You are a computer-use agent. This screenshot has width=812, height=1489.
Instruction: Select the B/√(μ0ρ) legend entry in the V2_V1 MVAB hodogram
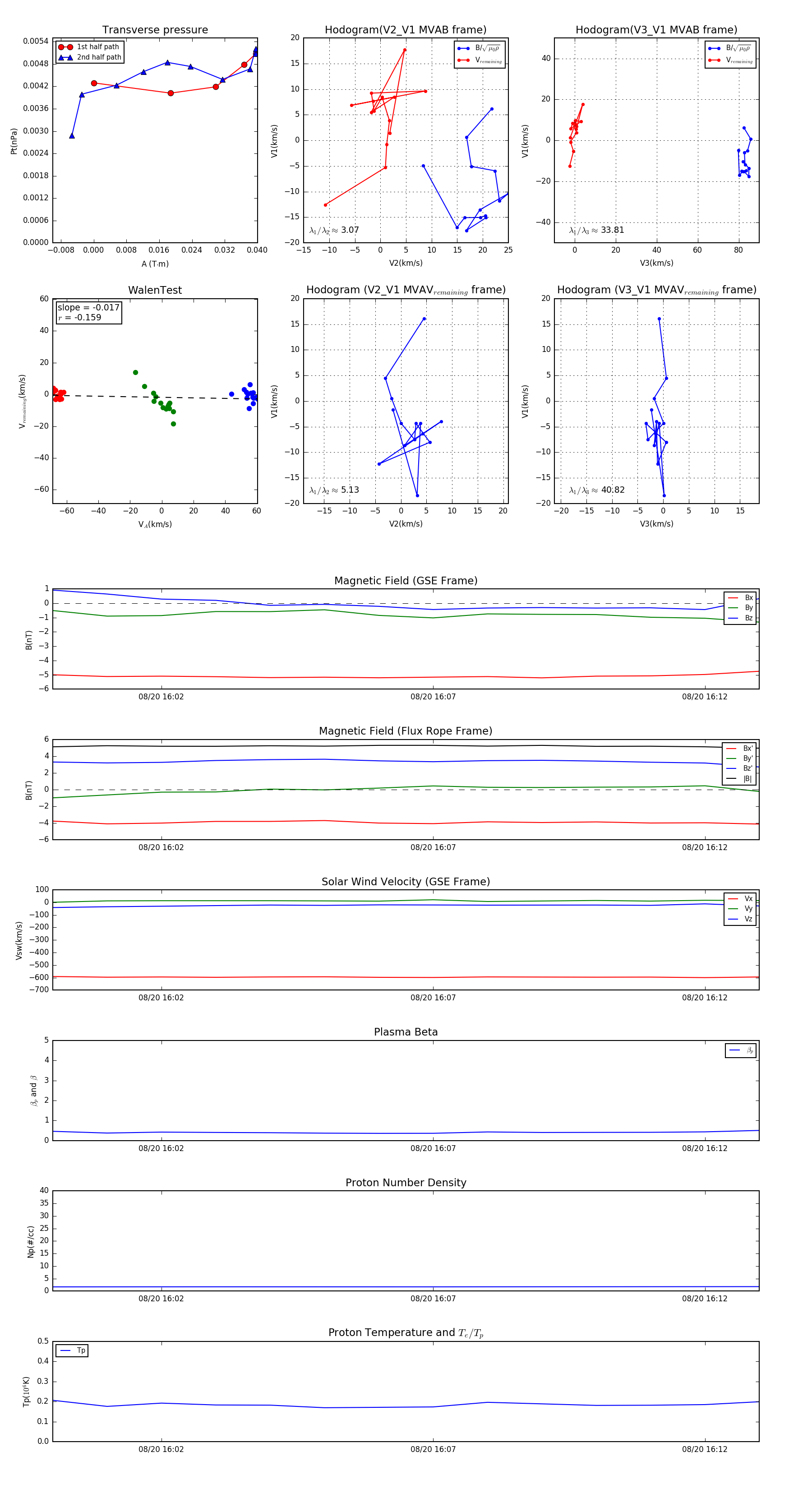click(479, 49)
